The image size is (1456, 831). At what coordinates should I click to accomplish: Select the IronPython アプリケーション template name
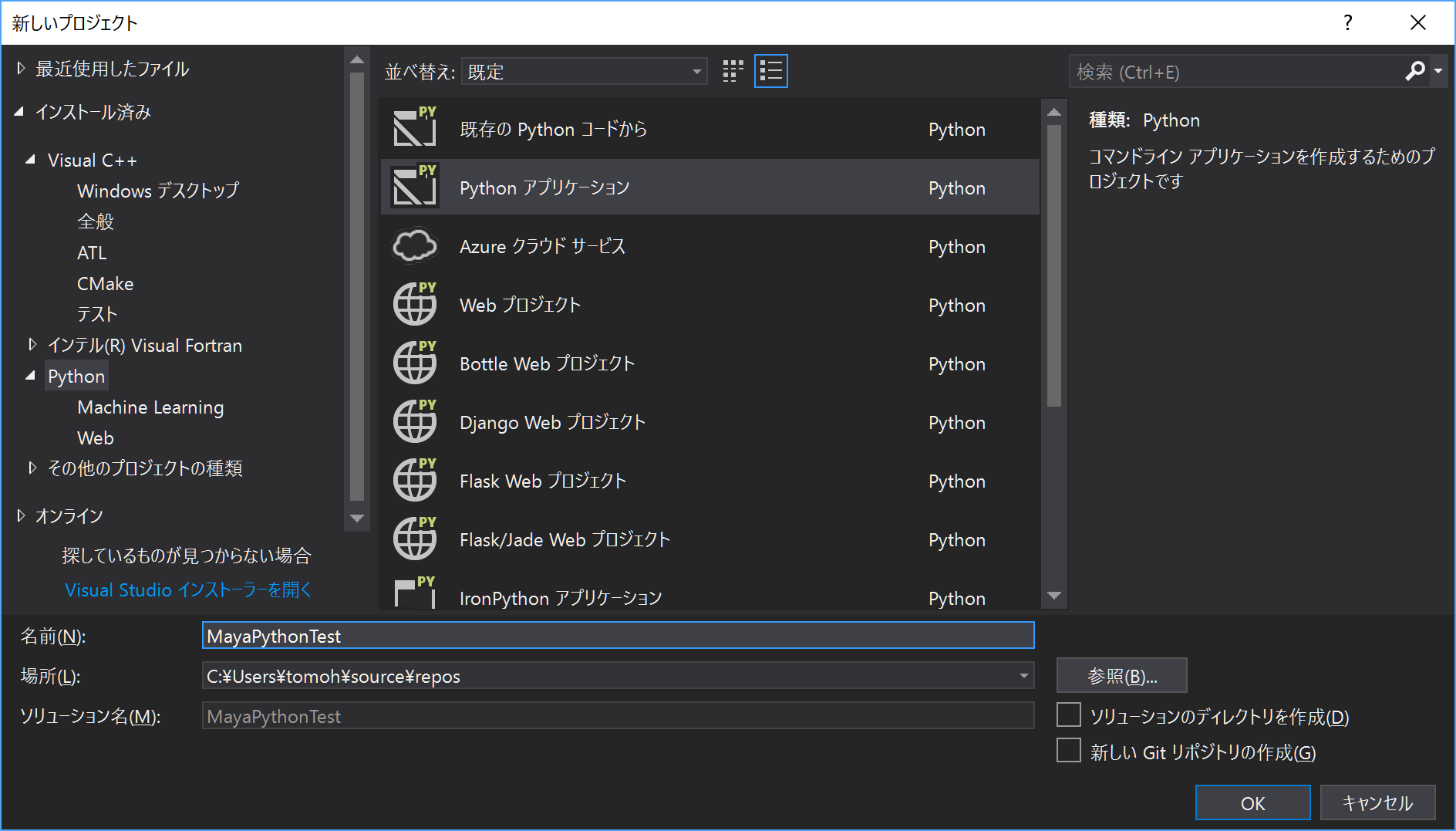click(561, 598)
